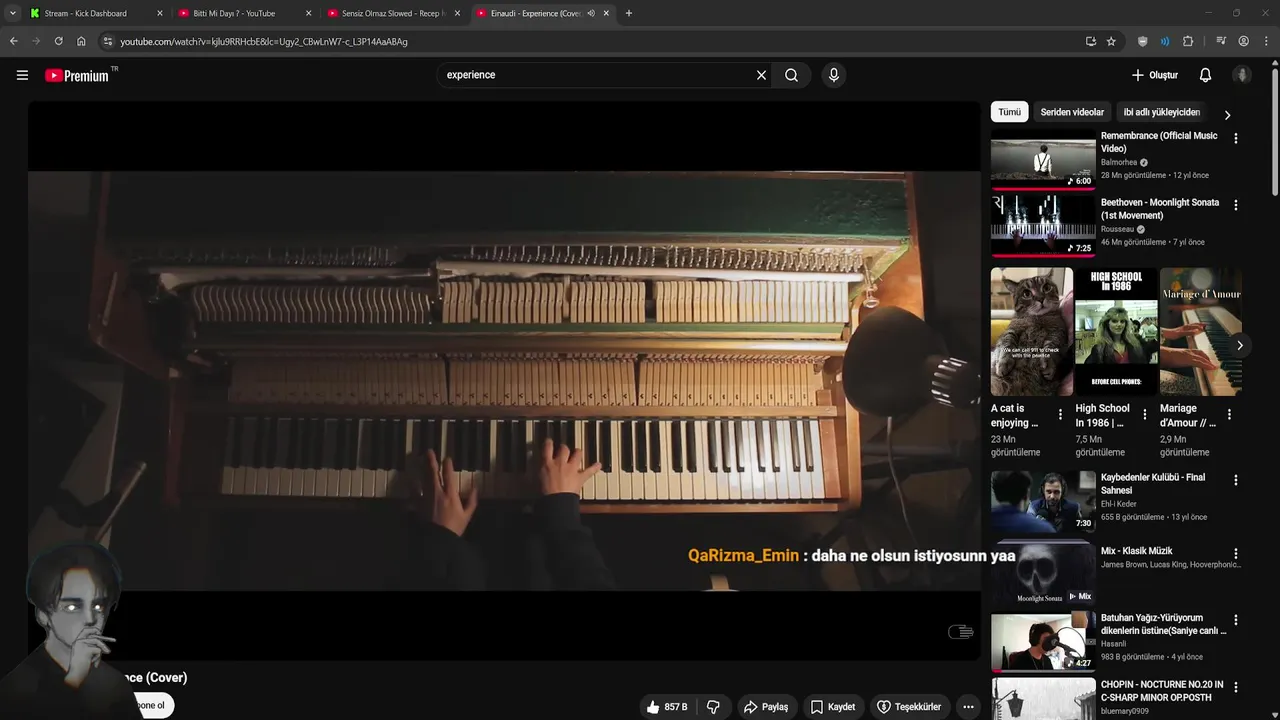
Task: Open the browser profile icon
Action: coord(1243,41)
